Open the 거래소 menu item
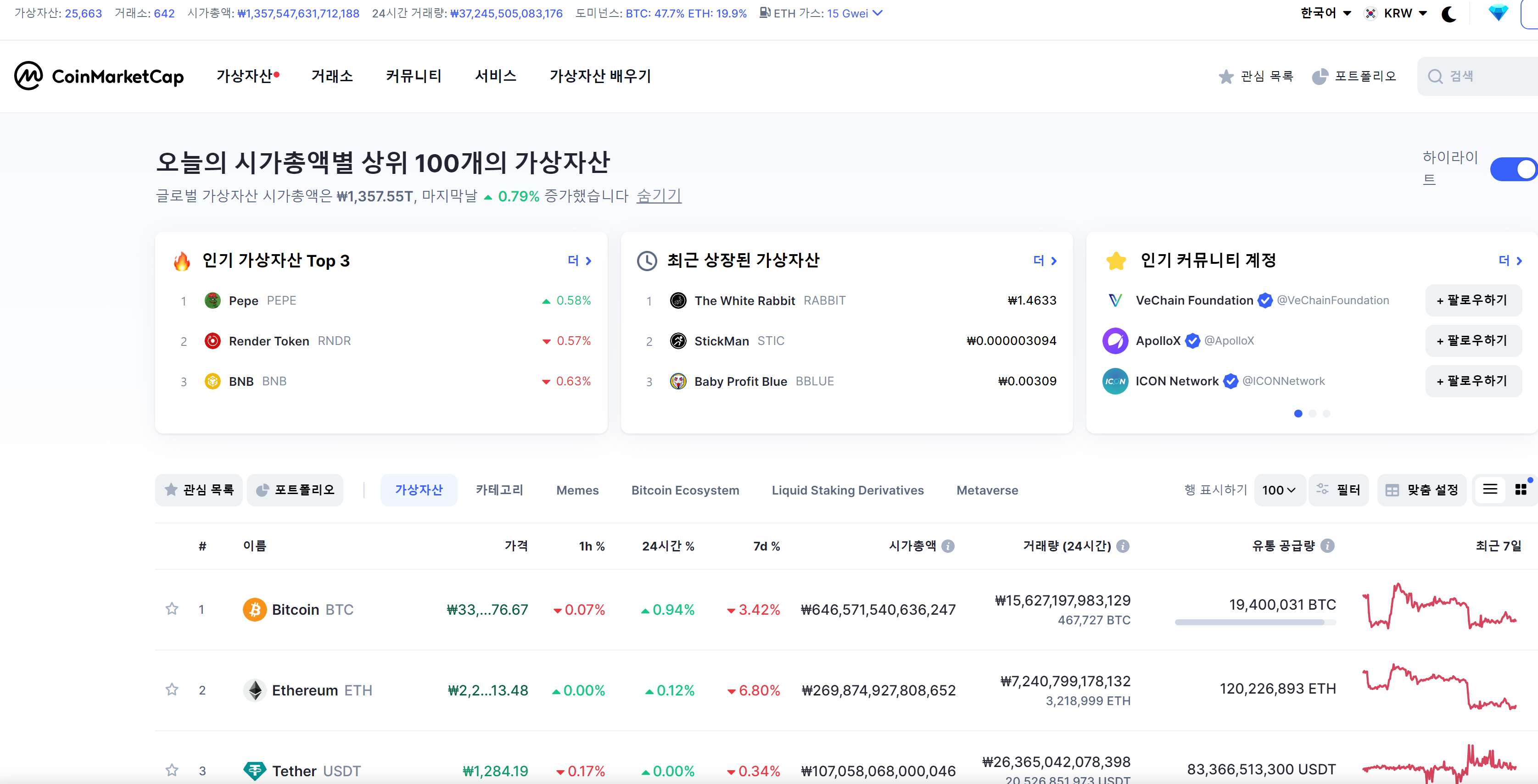Image resolution: width=1538 pixels, height=784 pixels. pos(332,76)
